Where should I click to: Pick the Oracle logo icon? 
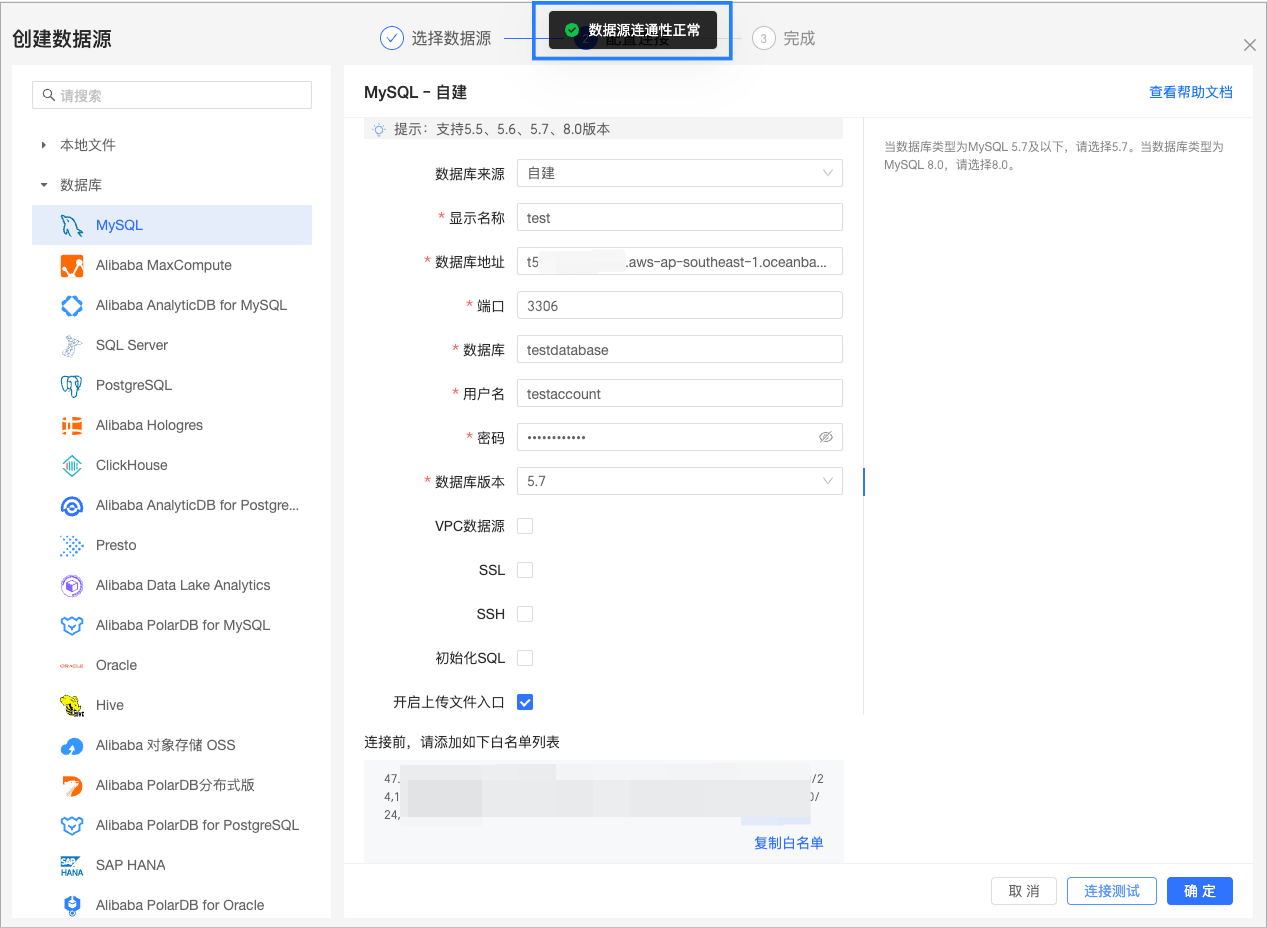71,665
